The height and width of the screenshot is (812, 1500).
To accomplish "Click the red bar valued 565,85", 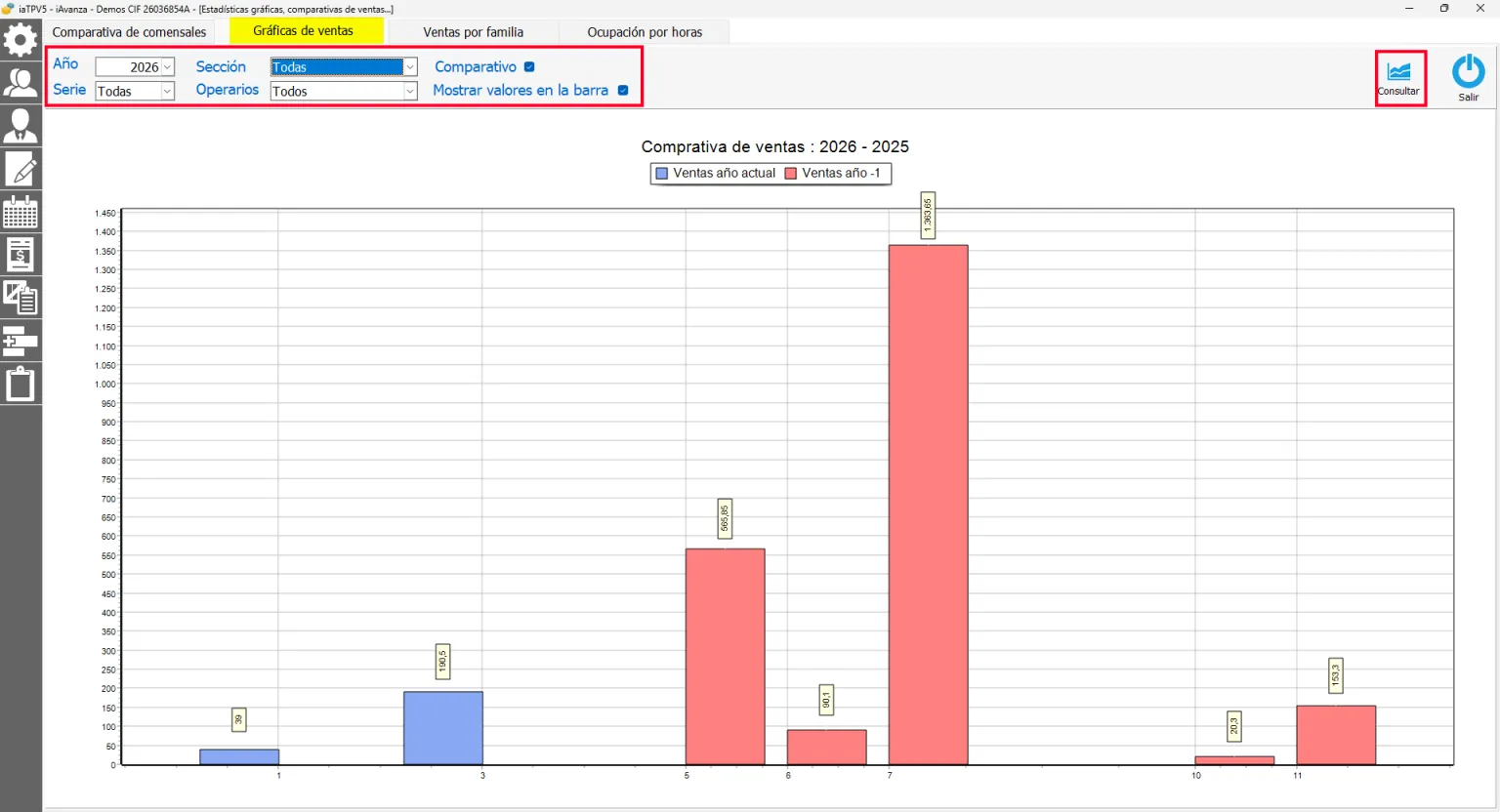I will coord(726,657).
